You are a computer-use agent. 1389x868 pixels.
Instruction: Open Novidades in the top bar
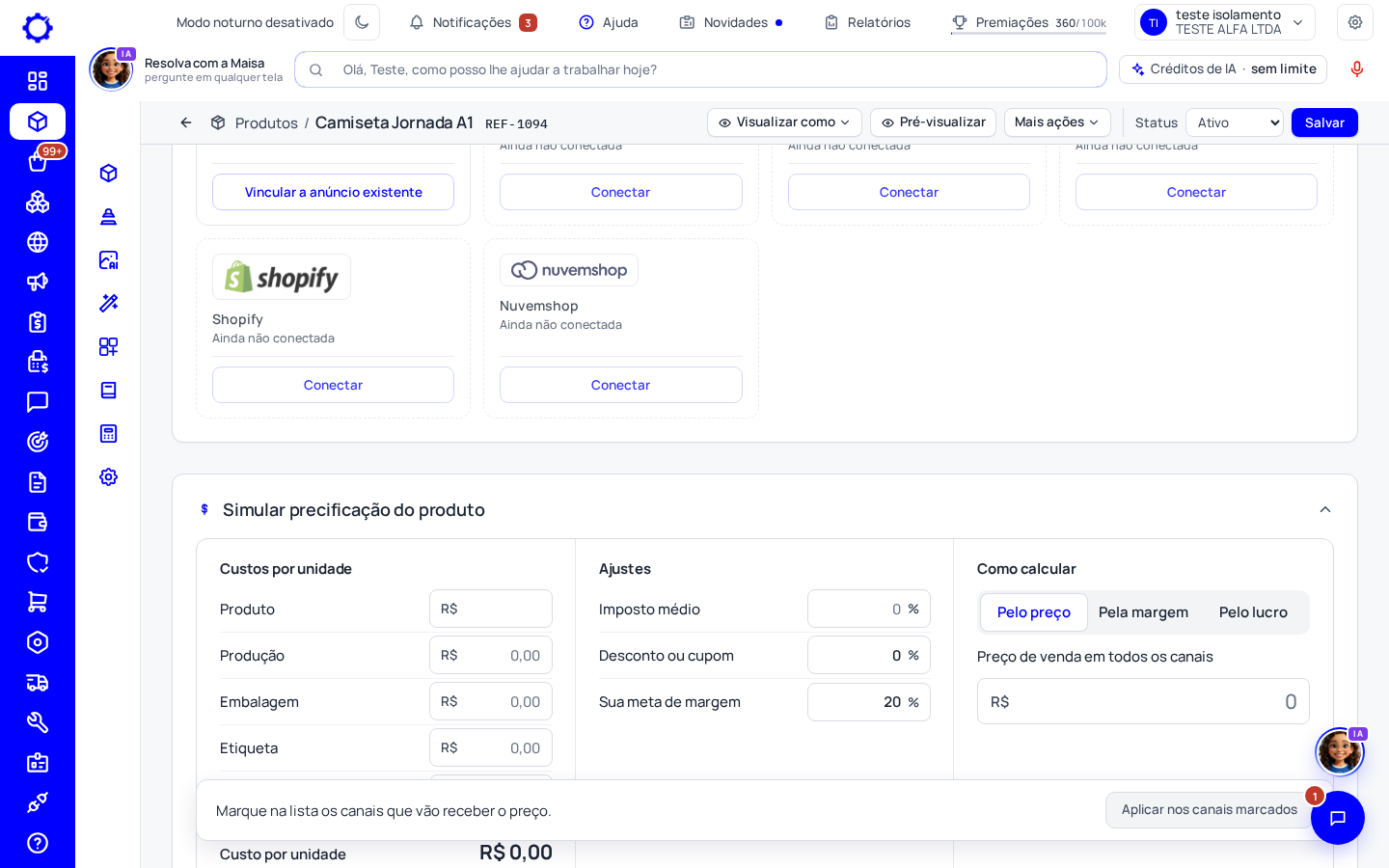(731, 22)
